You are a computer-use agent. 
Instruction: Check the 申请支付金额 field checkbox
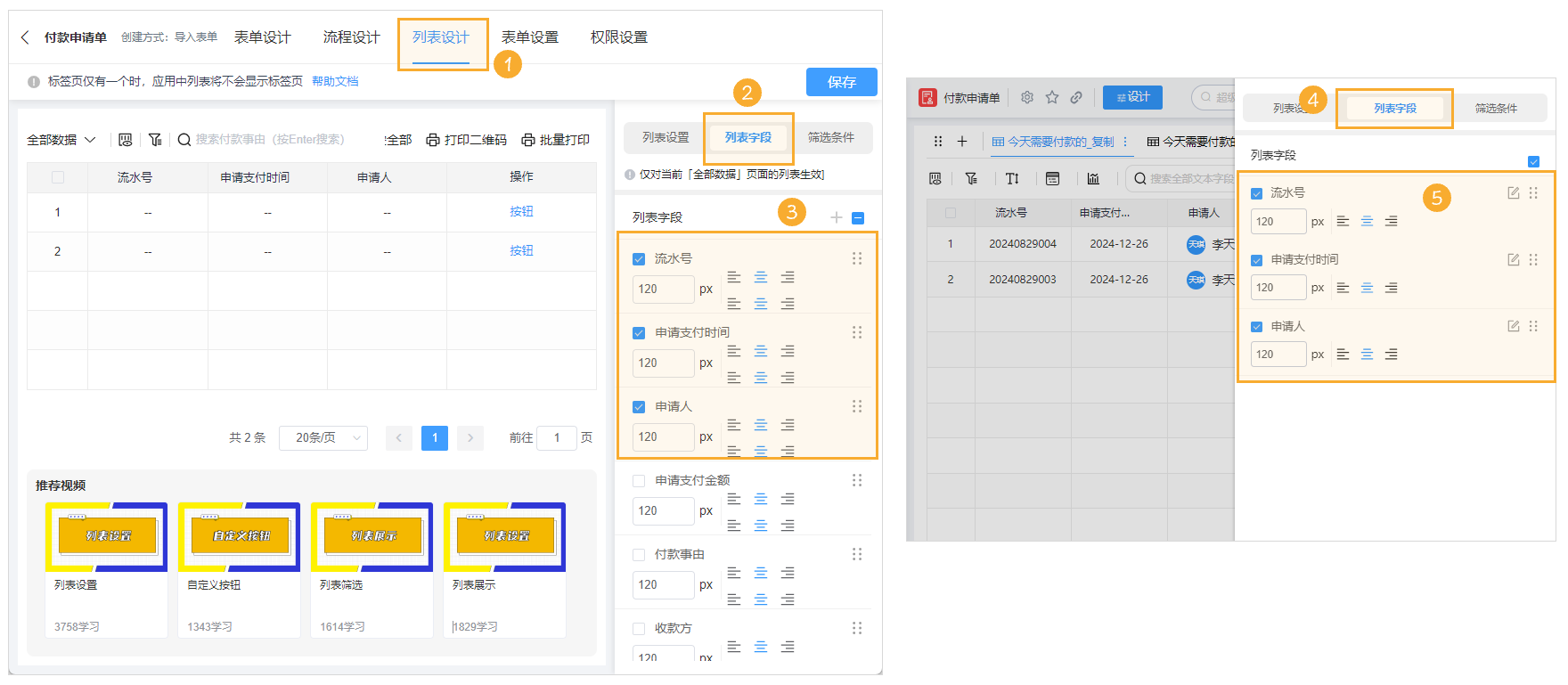(x=639, y=481)
